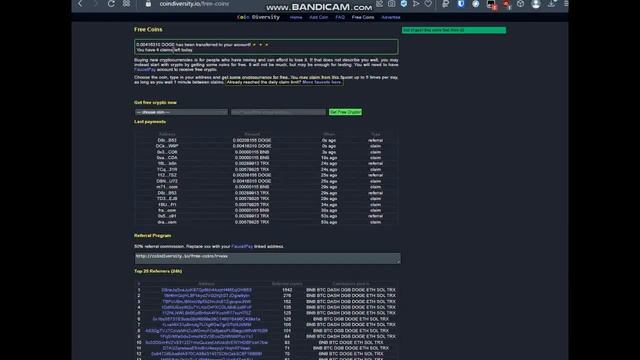Image resolution: width=640 pixels, height=360 pixels.
Task: Open the user profile avatar icon
Action: pyautogui.click(x=536, y=4)
